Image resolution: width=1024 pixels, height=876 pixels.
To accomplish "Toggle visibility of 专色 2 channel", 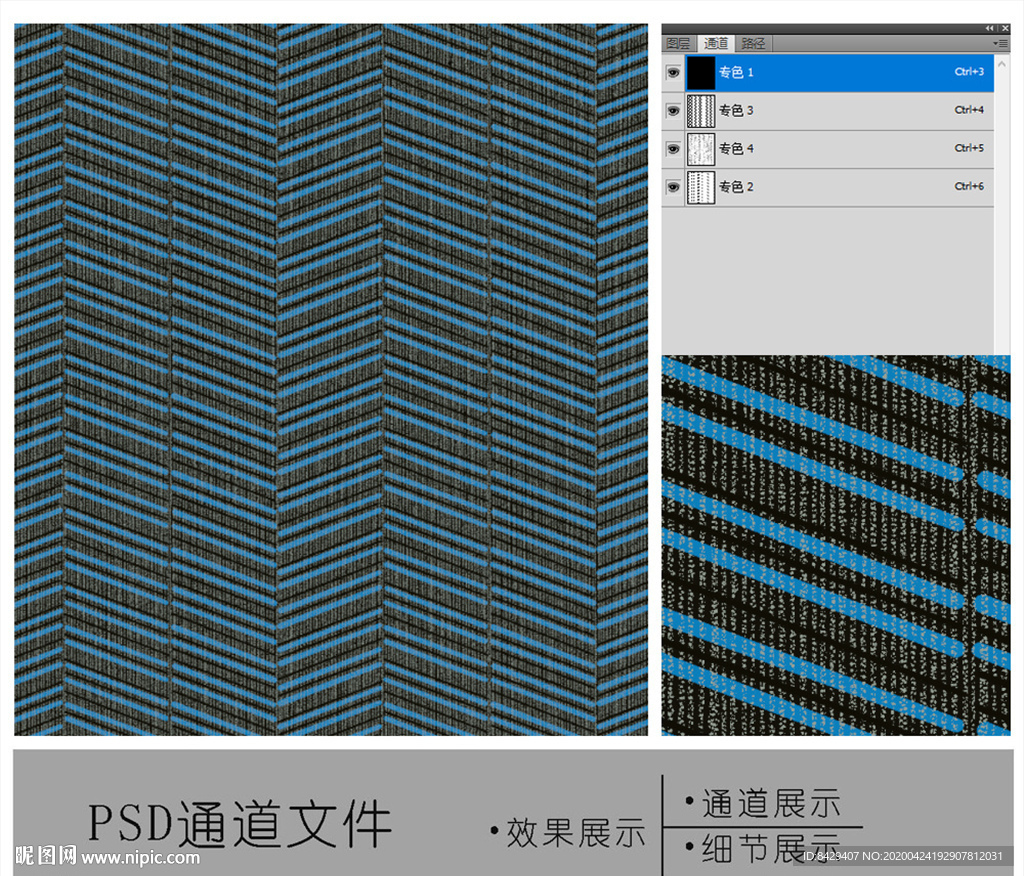I will pyautogui.click(x=673, y=187).
